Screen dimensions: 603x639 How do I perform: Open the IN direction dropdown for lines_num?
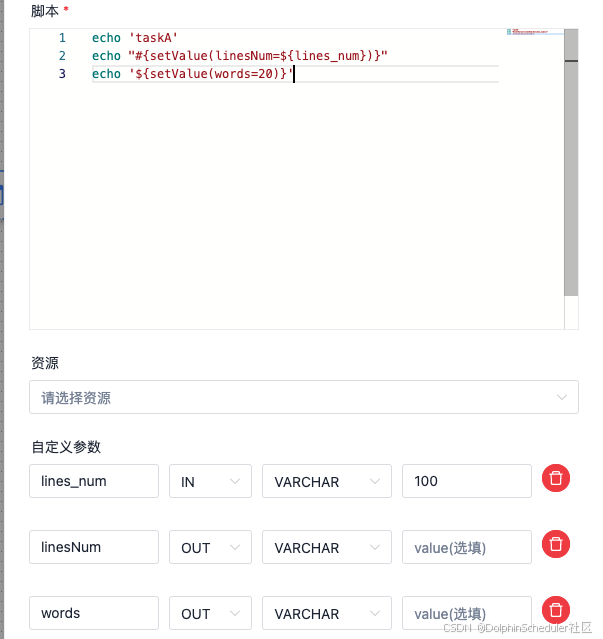(210, 481)
